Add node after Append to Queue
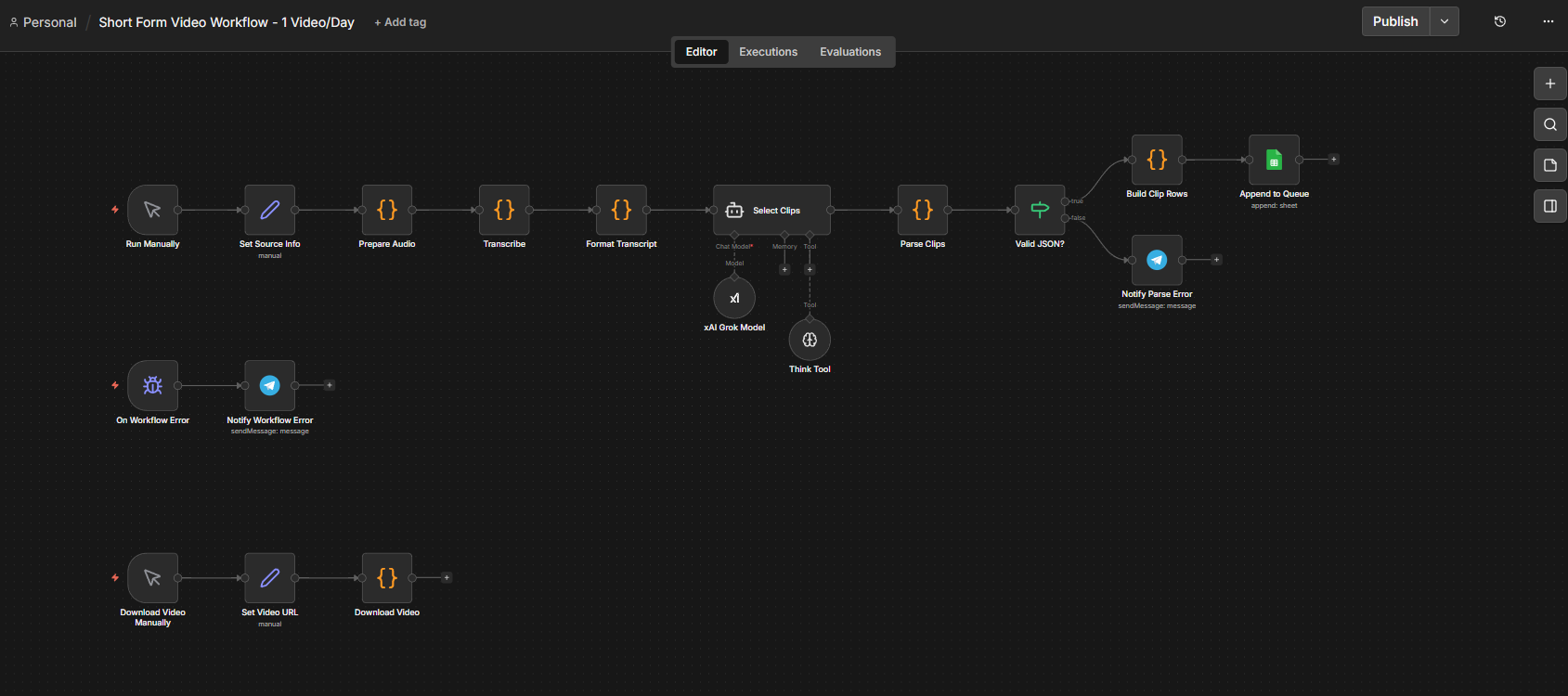Screen dimensions: 1568x696 [1334, 160]
